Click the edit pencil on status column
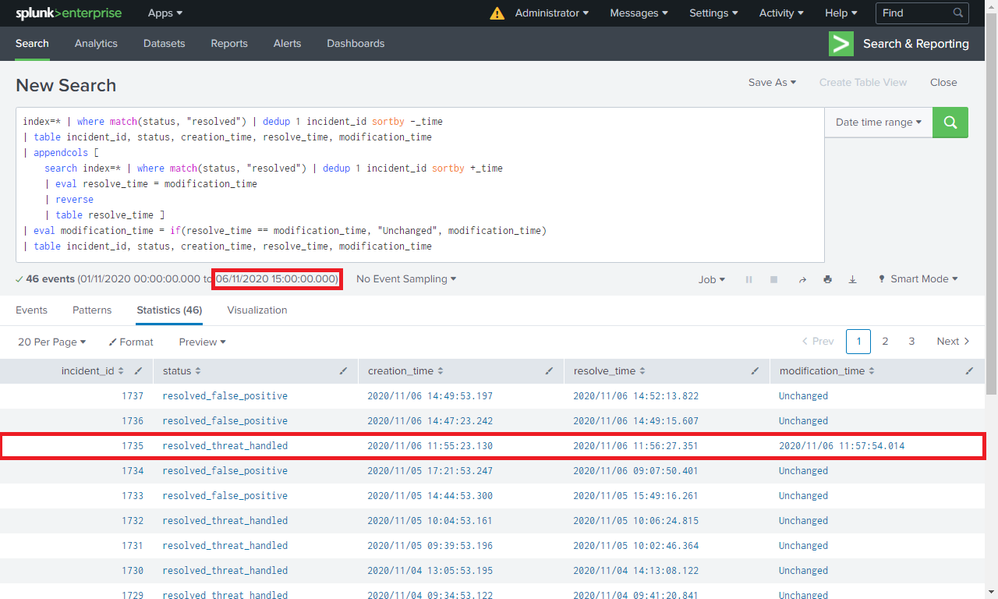 click(343, 371)
